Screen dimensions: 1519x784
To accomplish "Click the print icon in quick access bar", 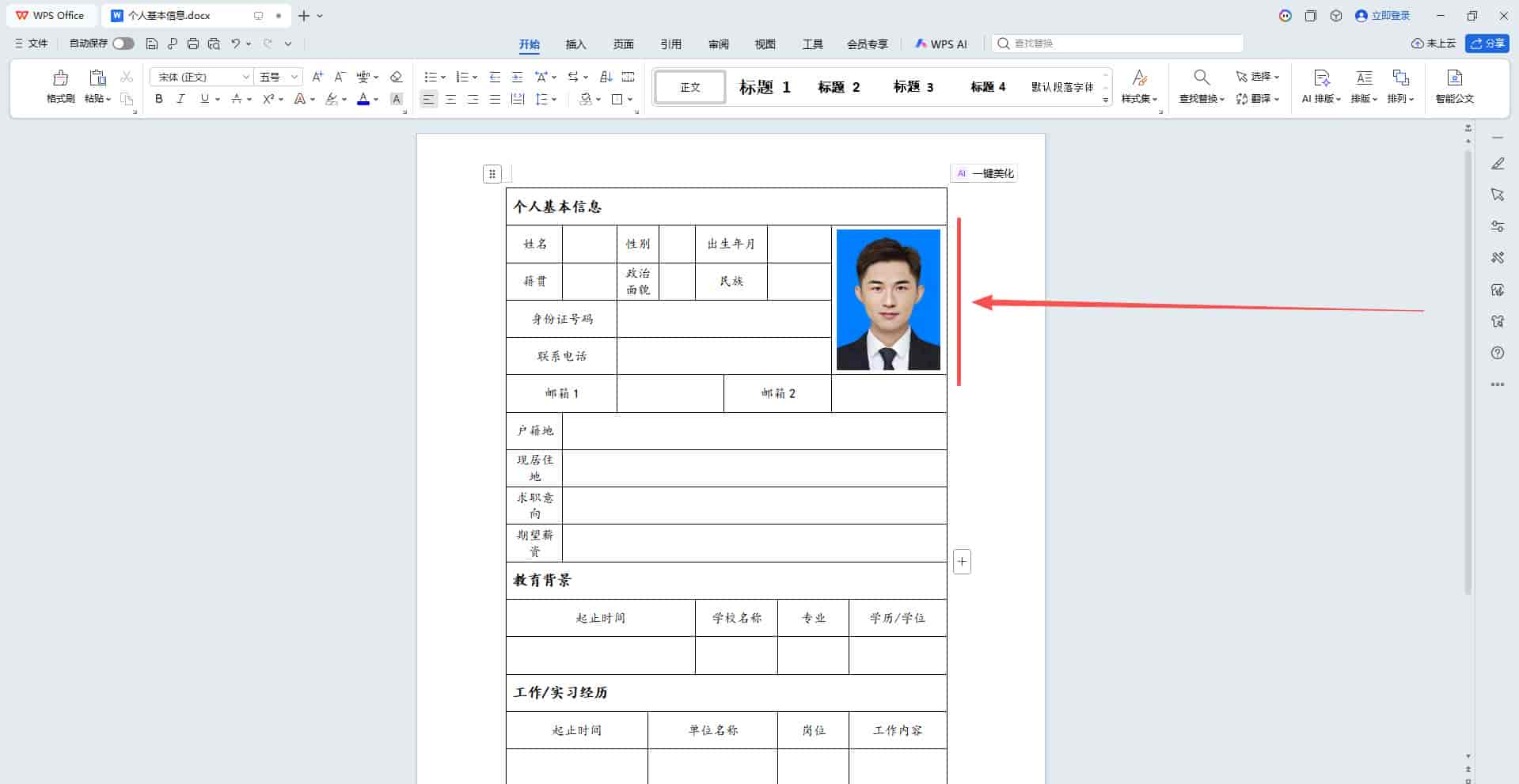I will tap(192, 44).
